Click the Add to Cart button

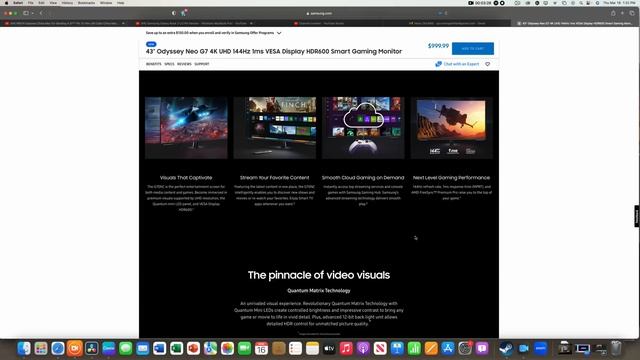(473, 49)
